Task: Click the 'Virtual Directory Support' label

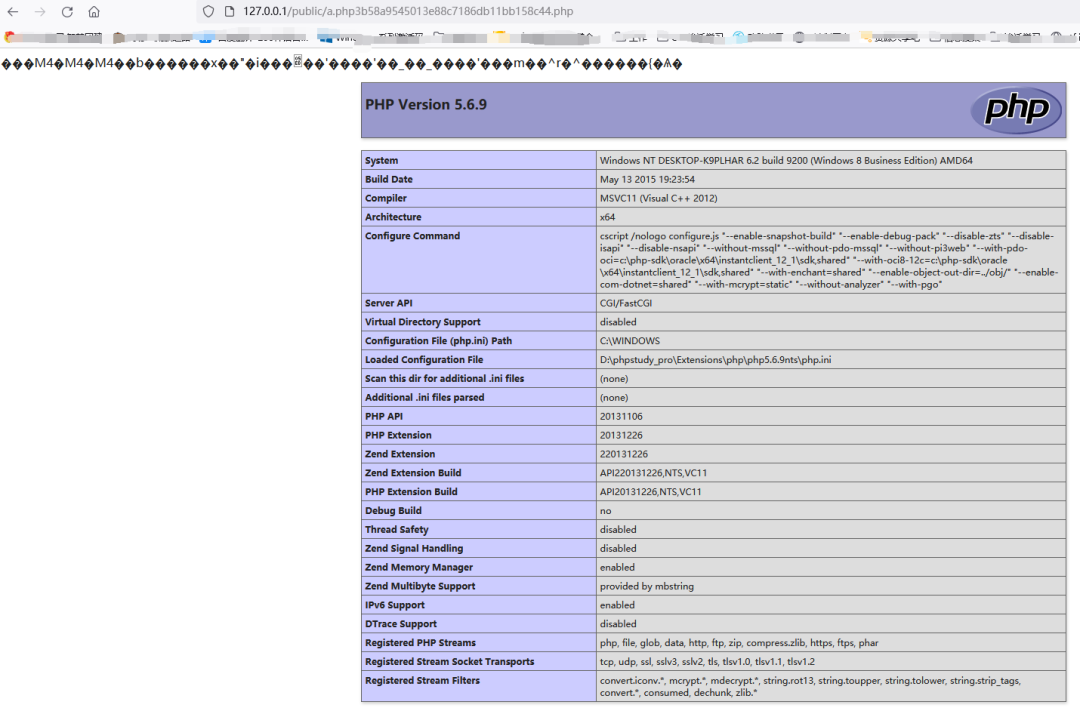Action: (x=422, y=322)
